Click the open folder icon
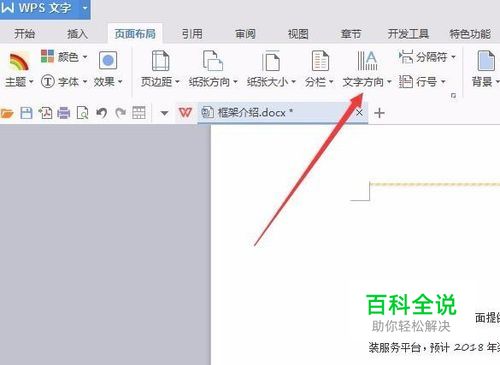Screen dimensions: 500x365 7,113
